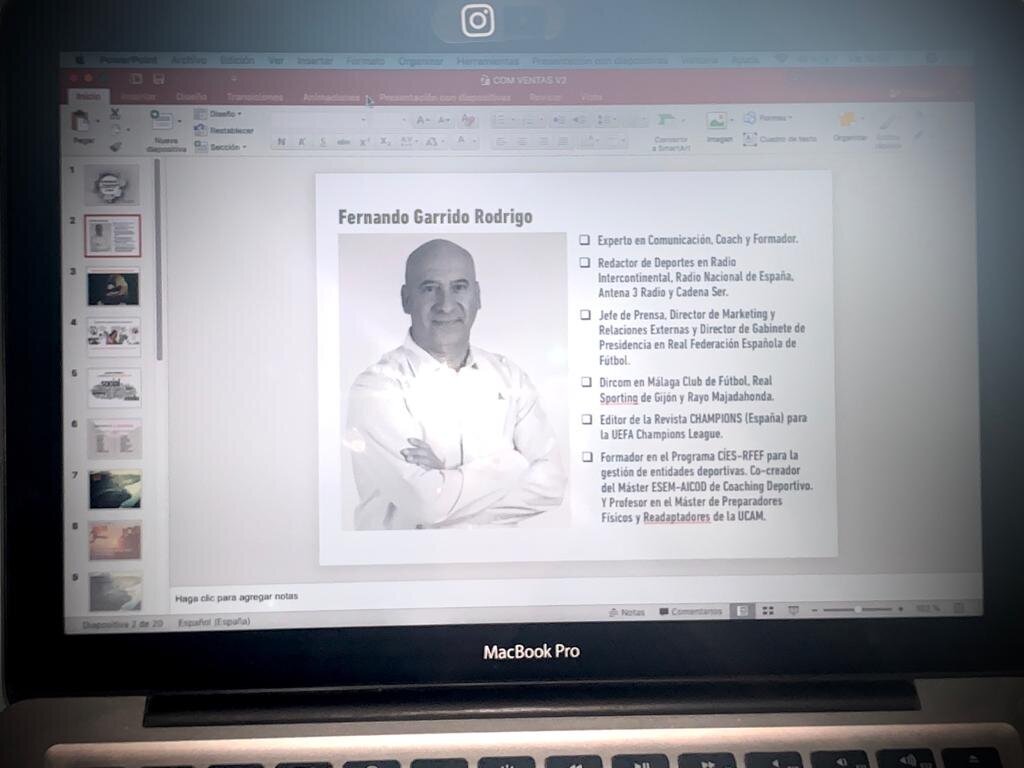Toggle underline (S) formatting

point(323,142)
